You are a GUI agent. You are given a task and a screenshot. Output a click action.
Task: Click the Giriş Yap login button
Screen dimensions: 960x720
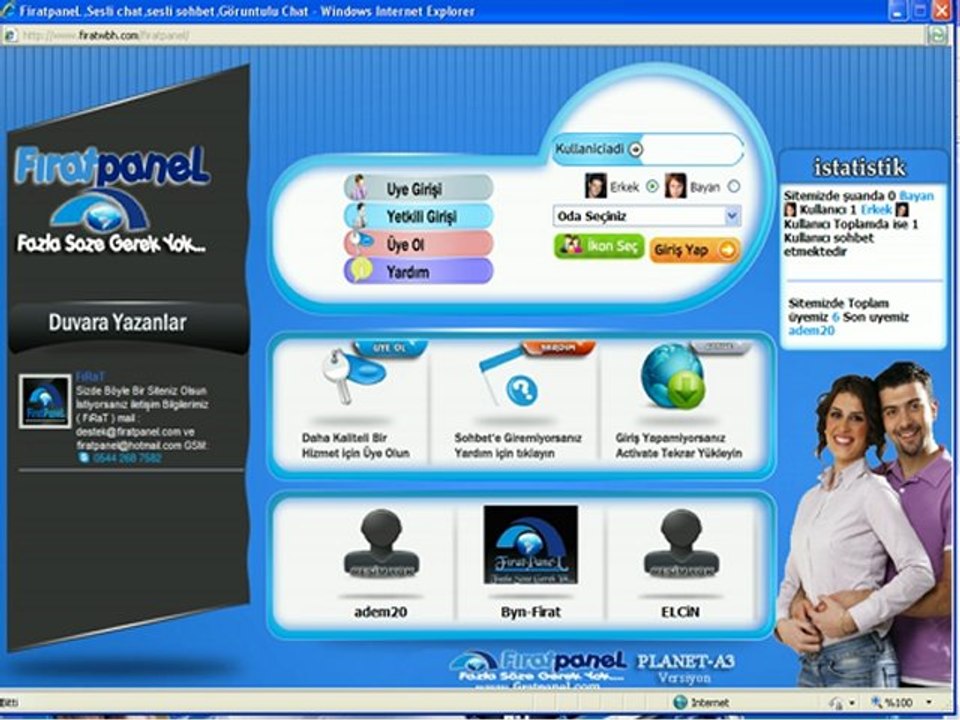tap(695, 250)
